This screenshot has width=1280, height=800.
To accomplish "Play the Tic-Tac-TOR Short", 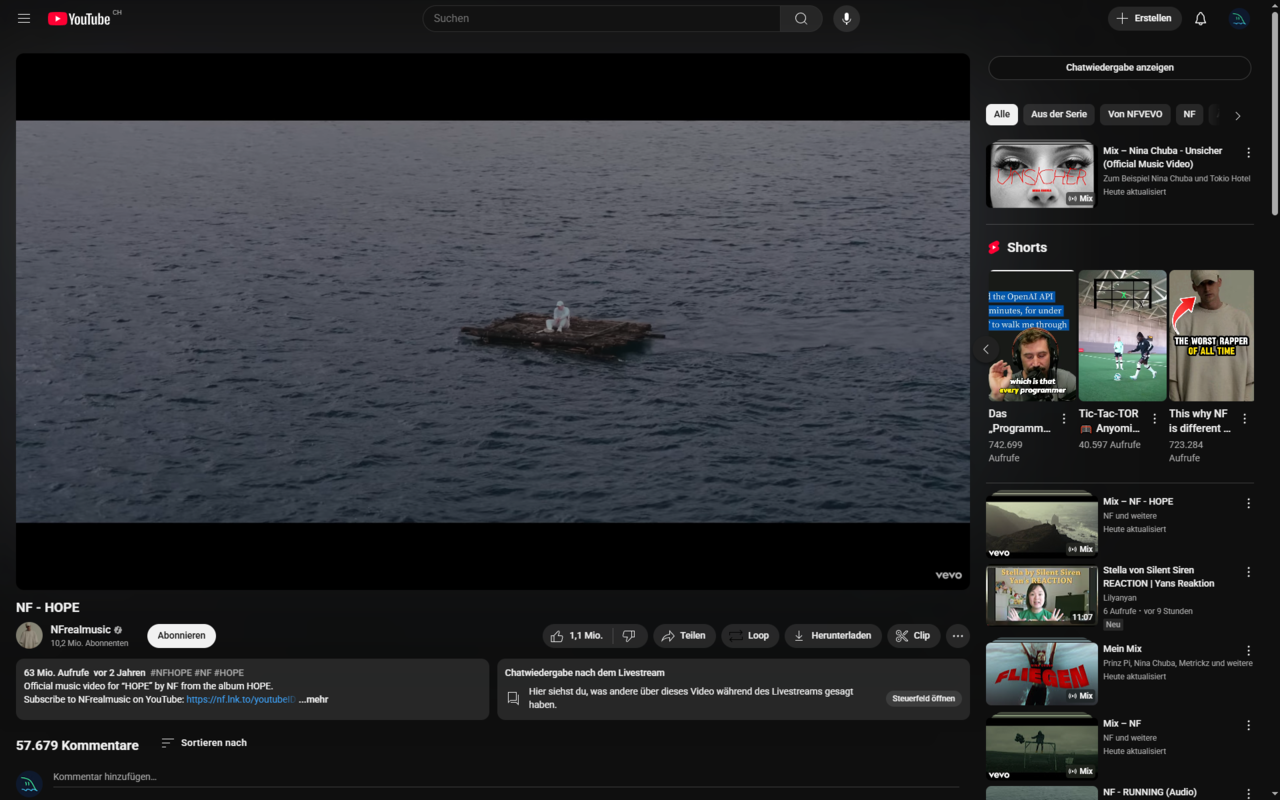I will 1122,335.
